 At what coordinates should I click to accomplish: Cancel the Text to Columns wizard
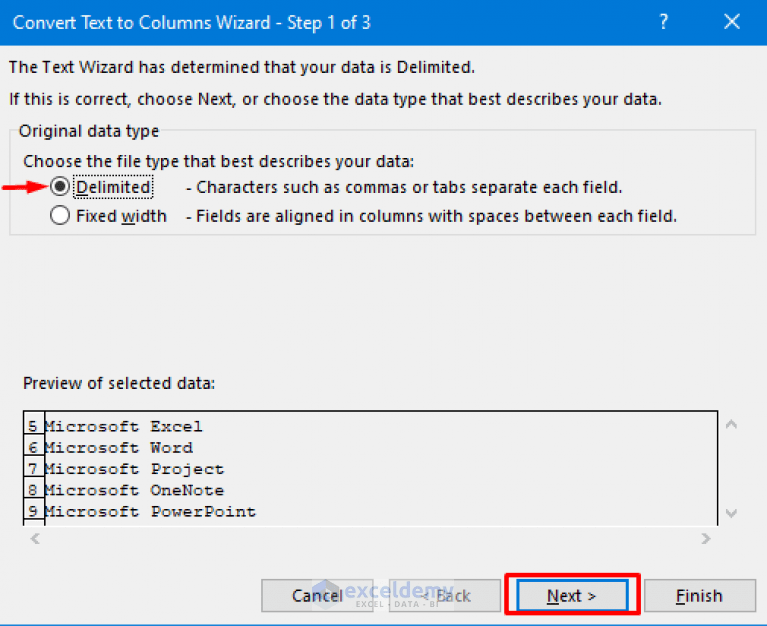(317, 595)
